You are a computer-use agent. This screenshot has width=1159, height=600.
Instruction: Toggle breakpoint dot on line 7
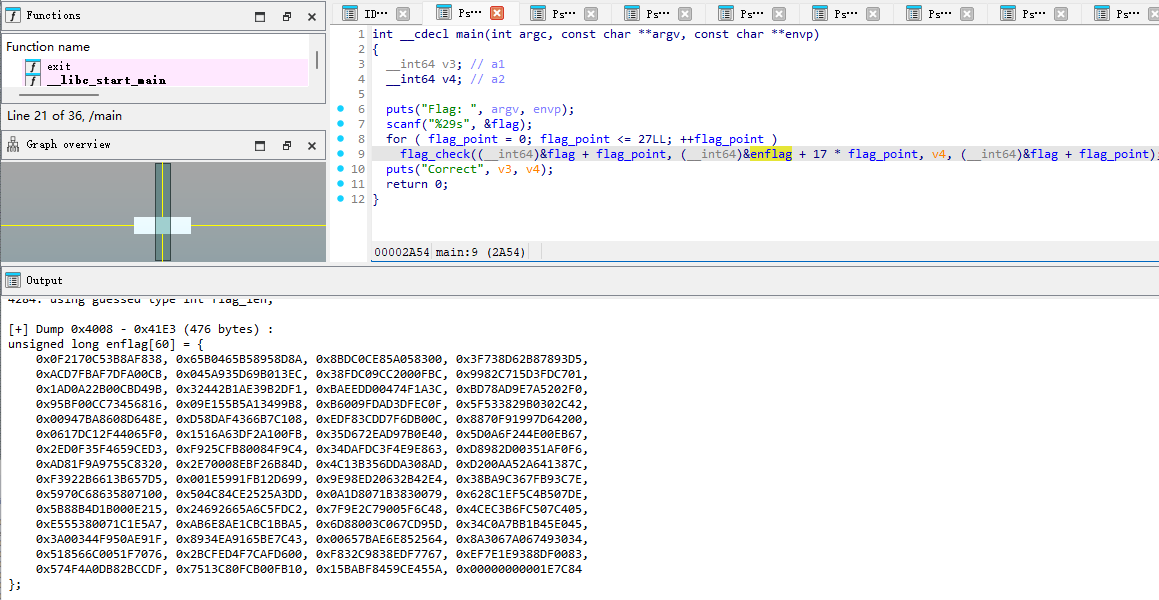click(341, 123)
